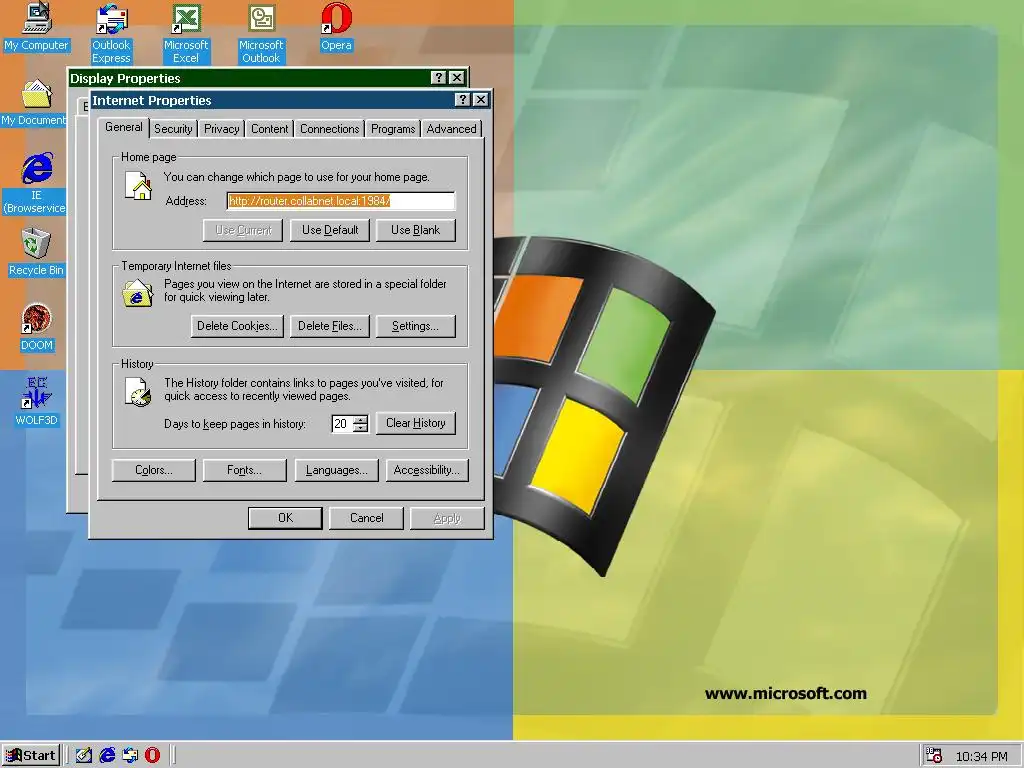Click the Clear History button
The height and width of the screenshot is (768, 1024).
pyautogui.click(x=415, y=423)
